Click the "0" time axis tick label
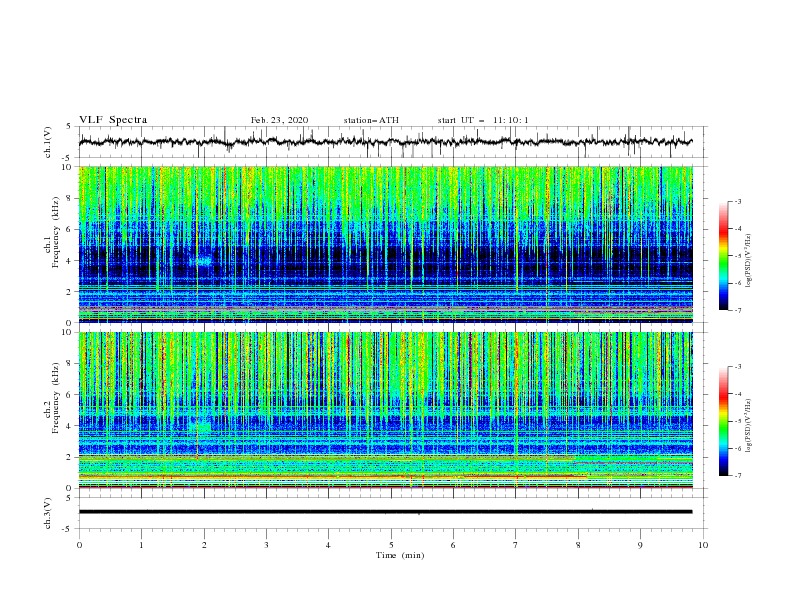This screenshot has height=612, width=792. tap(79, 545)
